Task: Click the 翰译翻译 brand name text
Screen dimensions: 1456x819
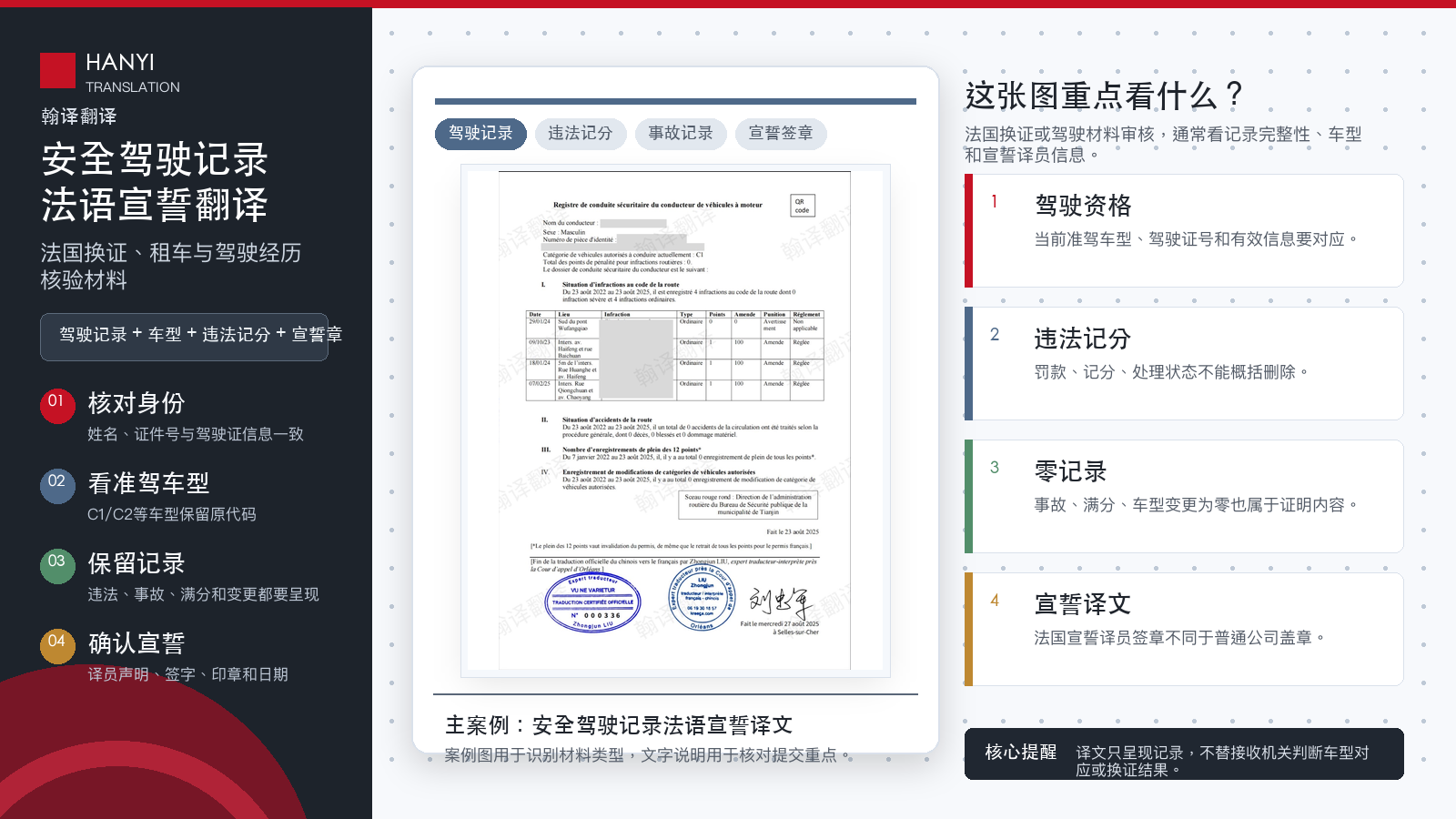Action: (x=78, y=116)
